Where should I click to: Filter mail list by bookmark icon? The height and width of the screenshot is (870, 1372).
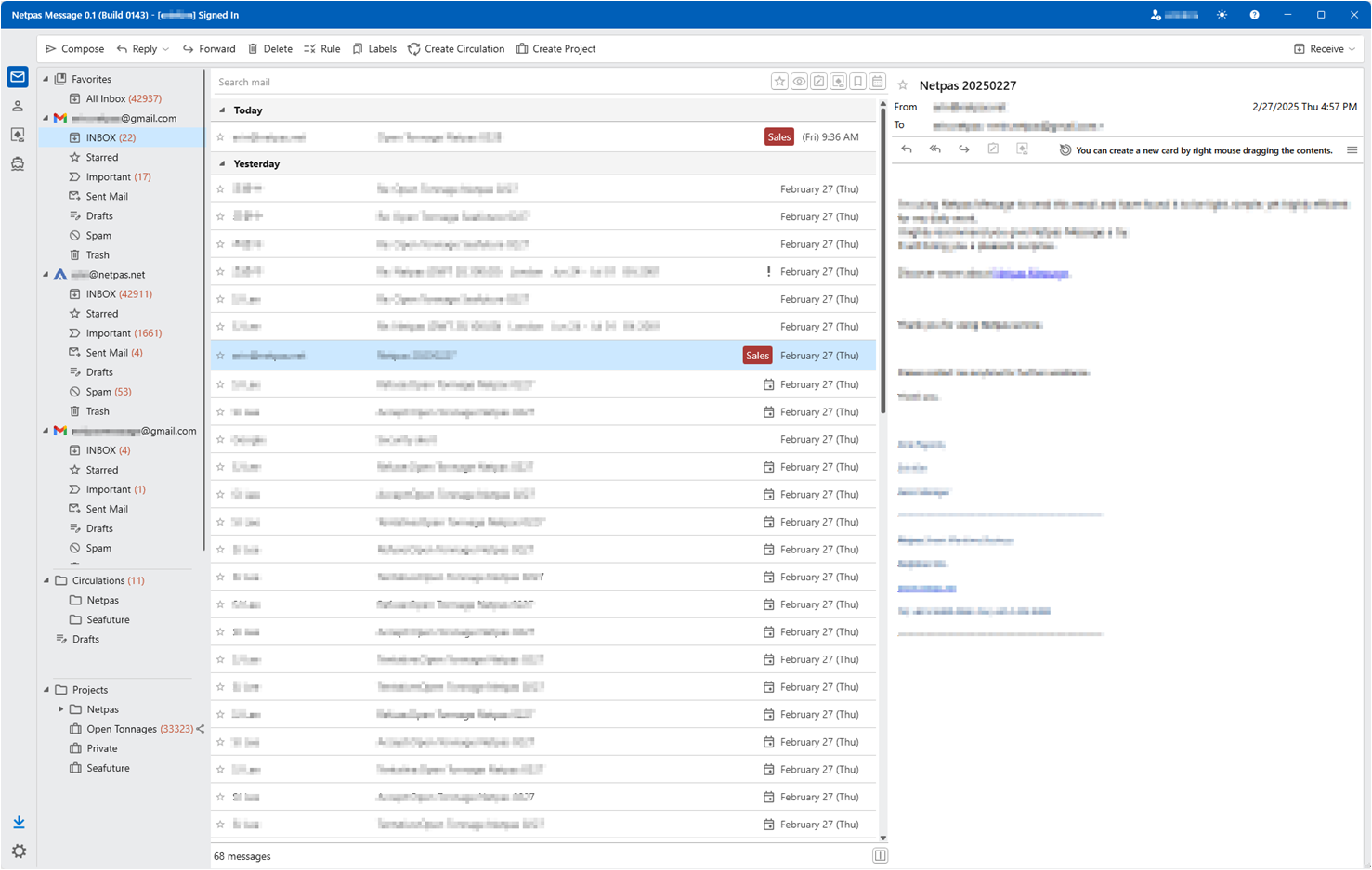(858, 82)
